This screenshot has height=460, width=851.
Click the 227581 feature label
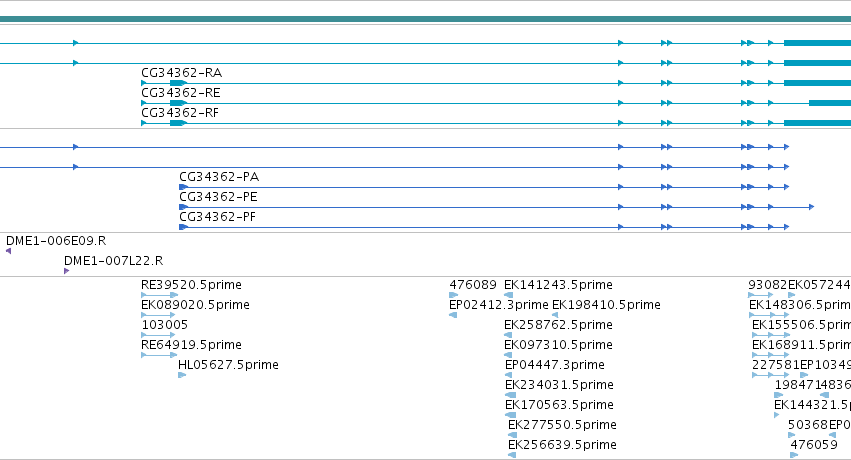pyautogui.click(x=776, y=365)
